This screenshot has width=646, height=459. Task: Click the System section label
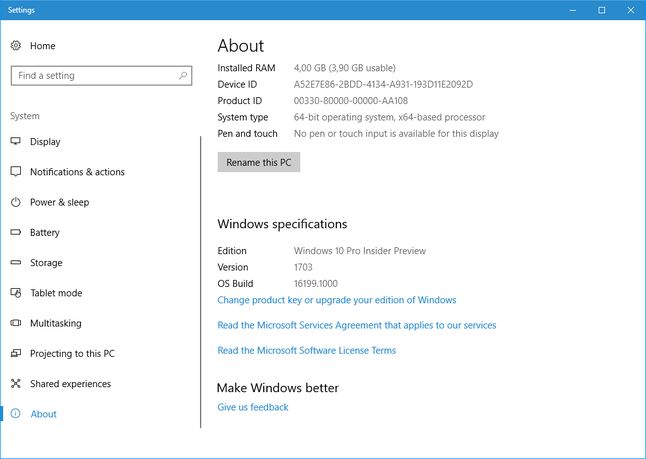(25, 116)
